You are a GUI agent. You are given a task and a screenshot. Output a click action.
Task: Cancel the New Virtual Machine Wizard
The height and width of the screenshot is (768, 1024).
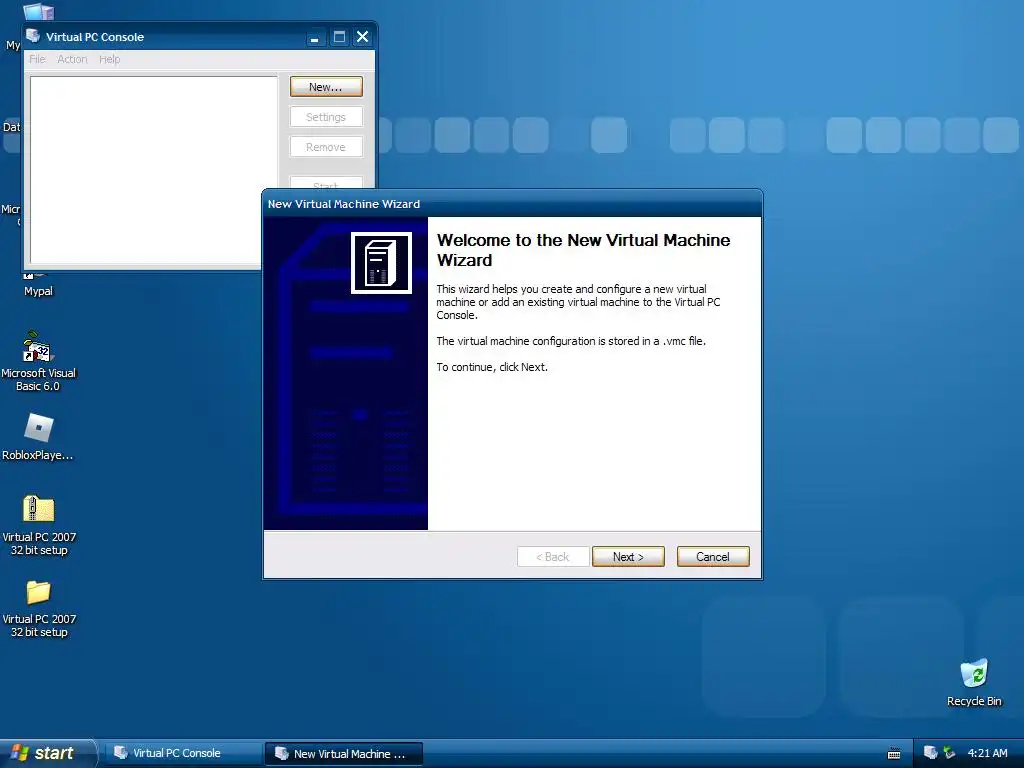[712, 556]
